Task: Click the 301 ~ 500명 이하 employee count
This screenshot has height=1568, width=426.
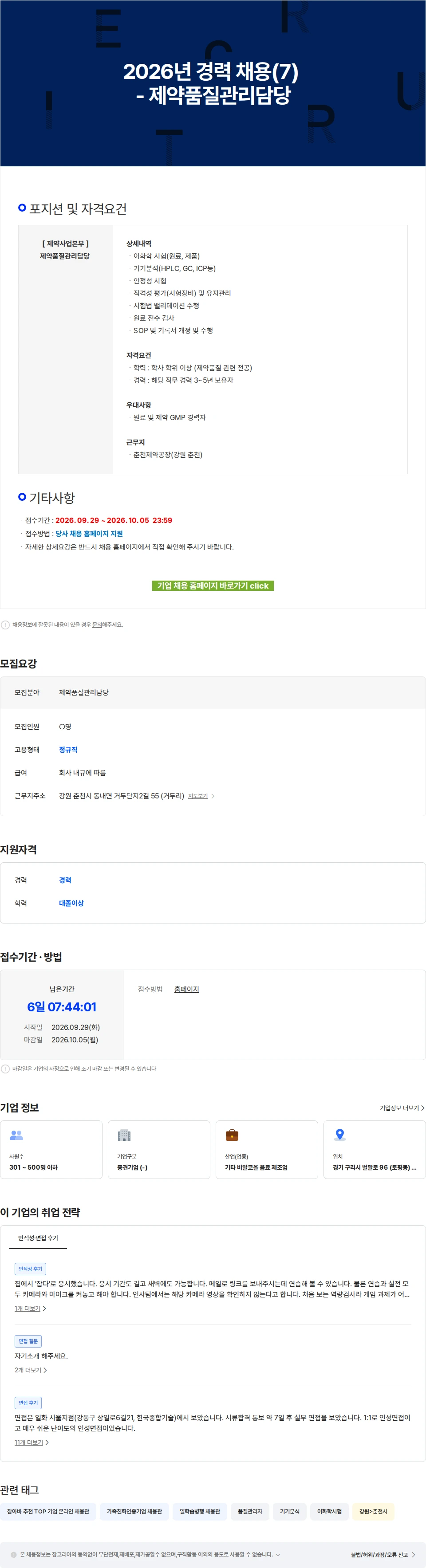Action: click(x=33, y=1167)
